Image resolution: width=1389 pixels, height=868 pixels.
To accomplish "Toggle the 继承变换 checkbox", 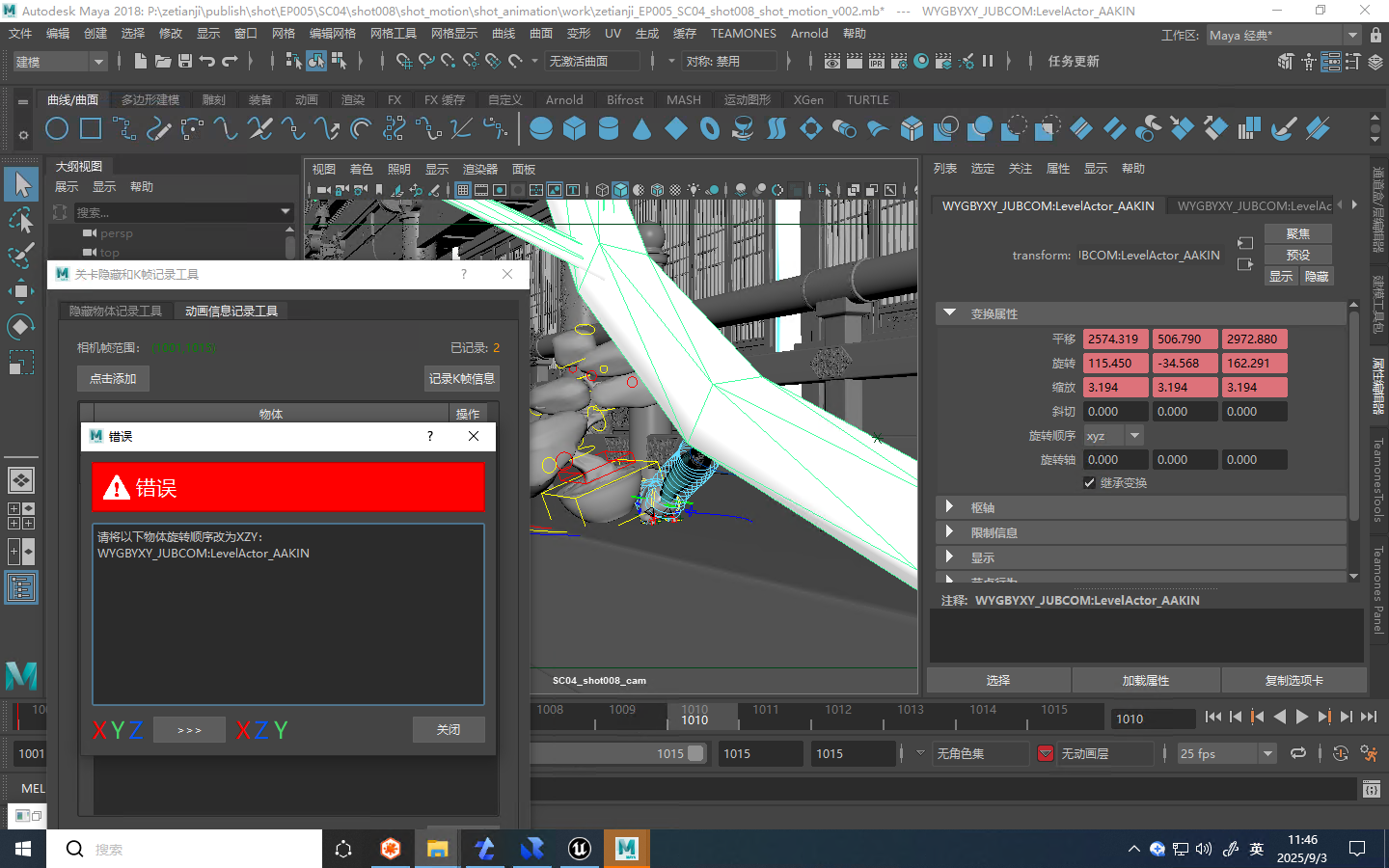I will coord(1089,483).
